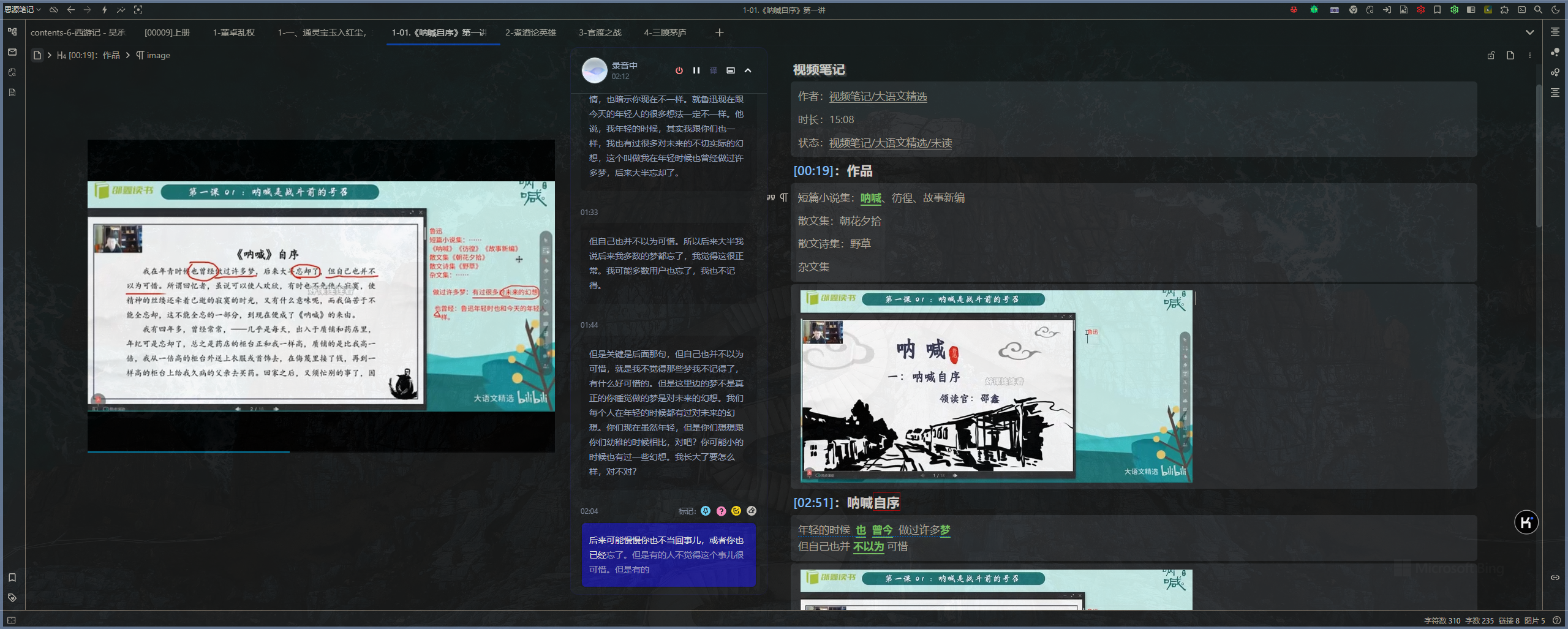Click the [02:51] timestamp link

coord(813,503)
